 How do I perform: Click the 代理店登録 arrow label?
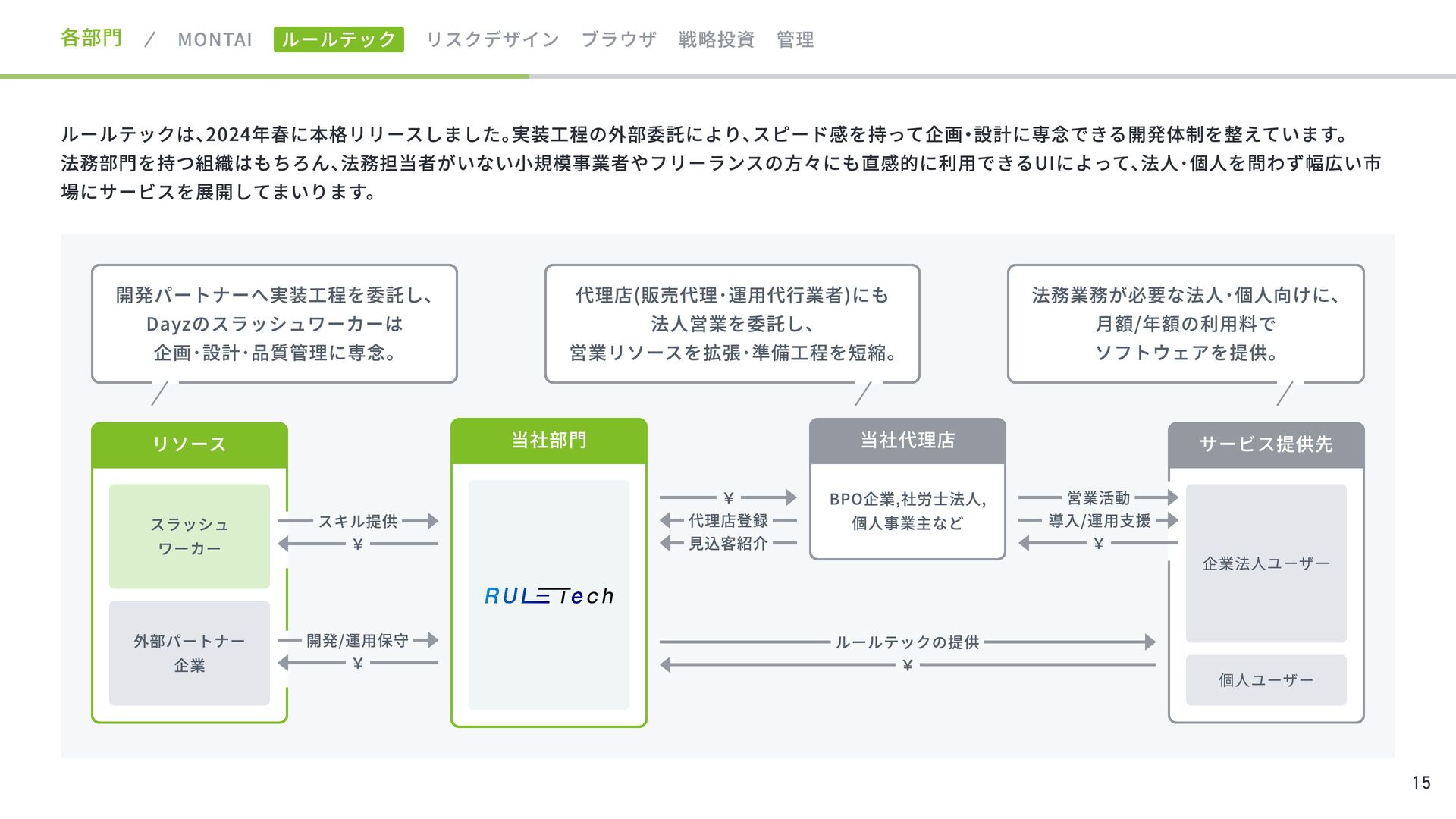click(x=728, y=521)
